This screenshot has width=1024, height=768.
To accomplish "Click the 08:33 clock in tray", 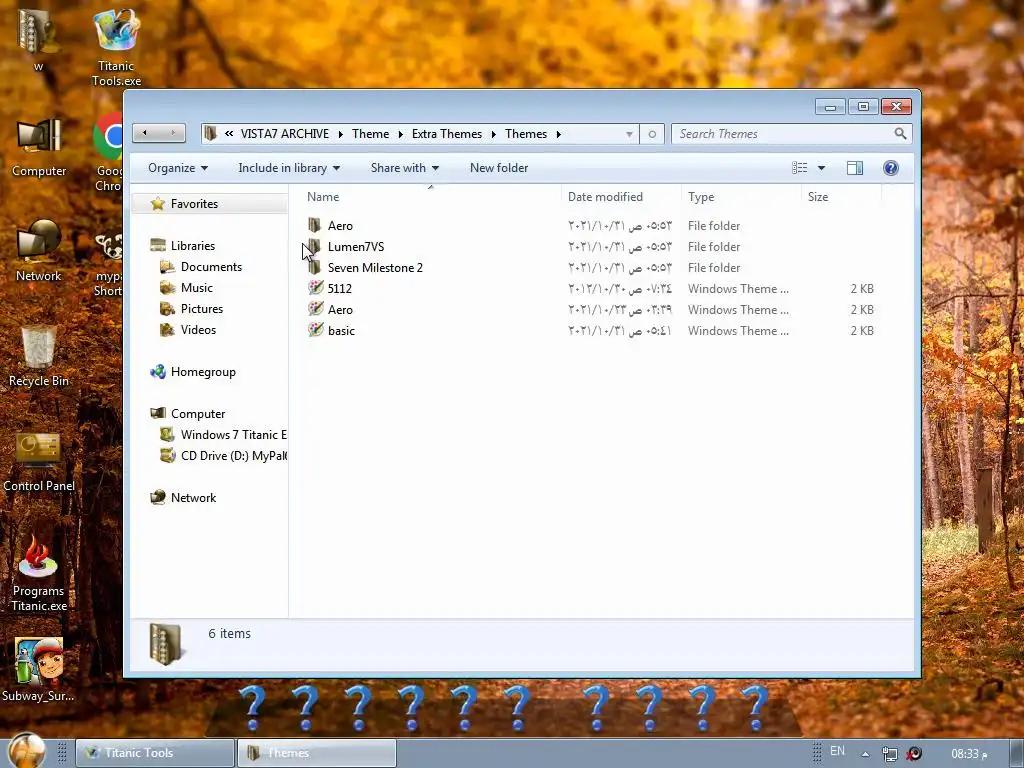I will pos(969,754).
